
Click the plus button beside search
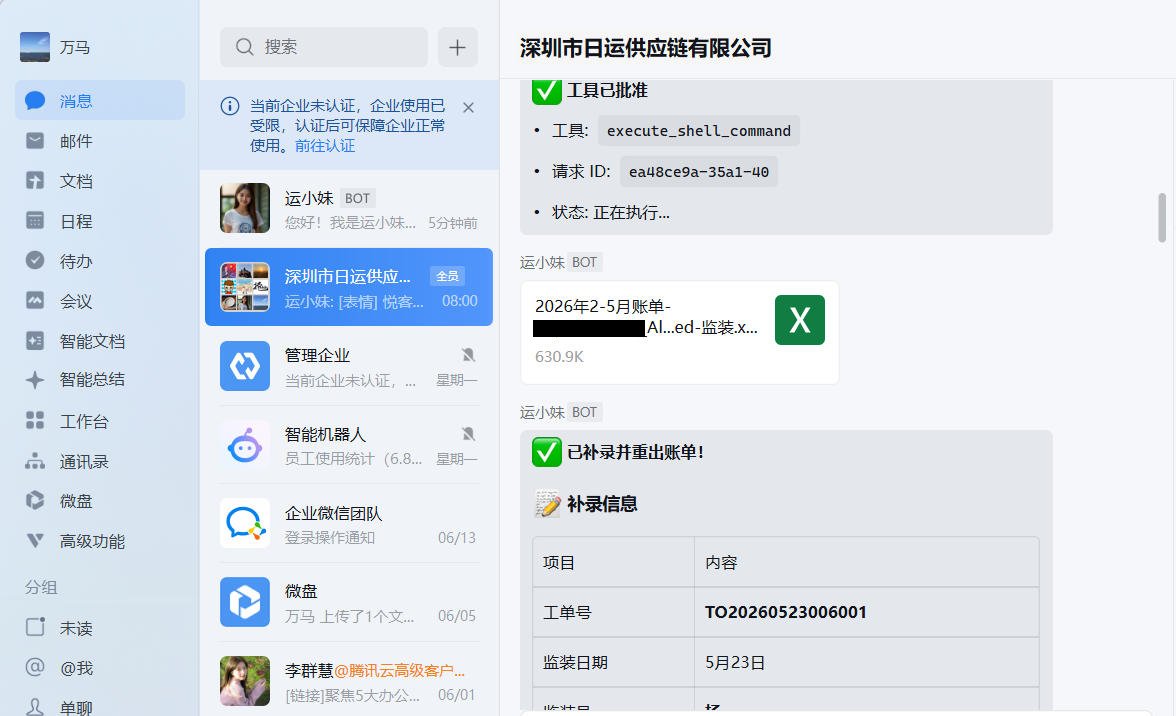point(458,47)
